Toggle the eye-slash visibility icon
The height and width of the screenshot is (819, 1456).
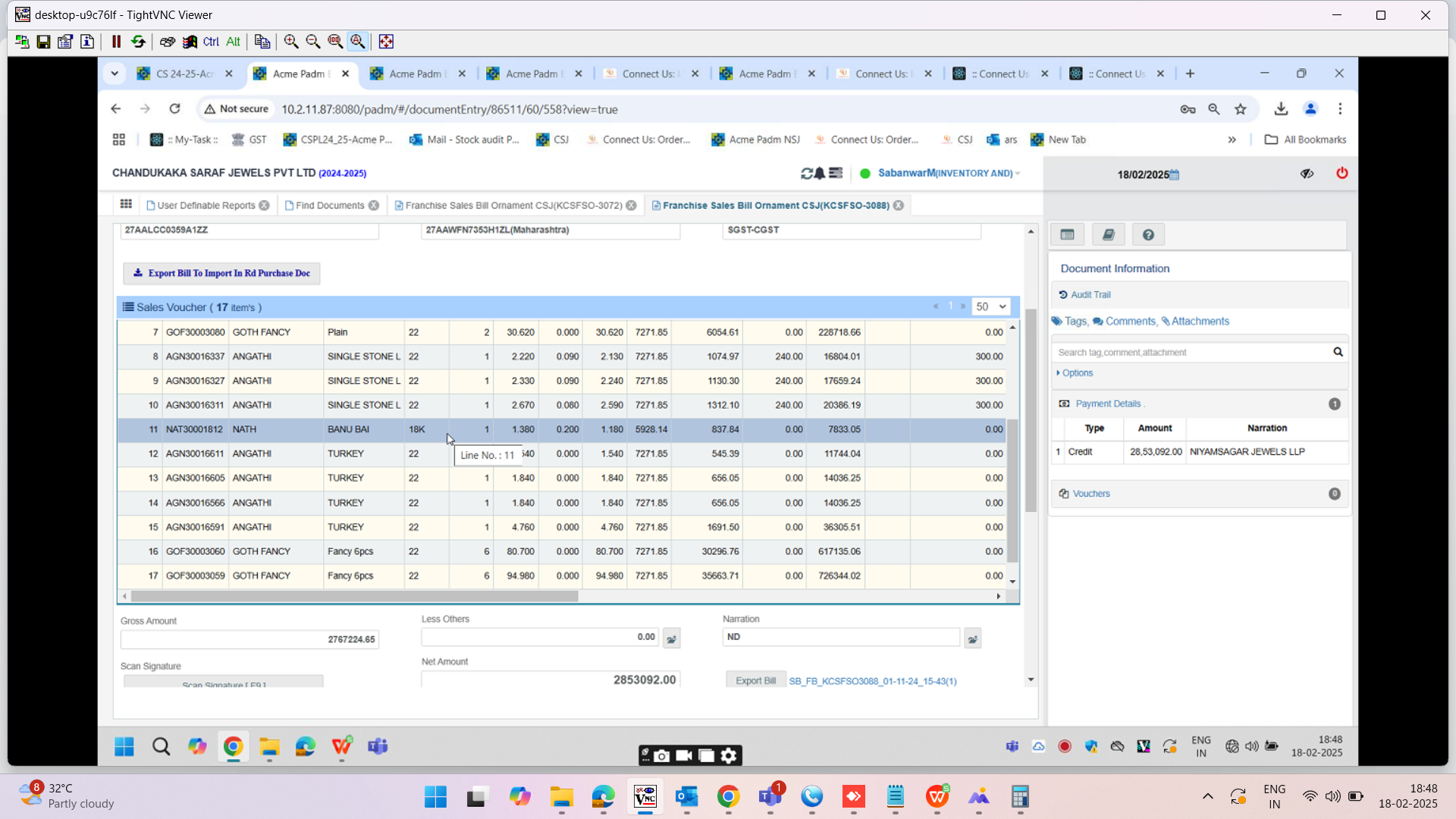(x=1307, y=174)
